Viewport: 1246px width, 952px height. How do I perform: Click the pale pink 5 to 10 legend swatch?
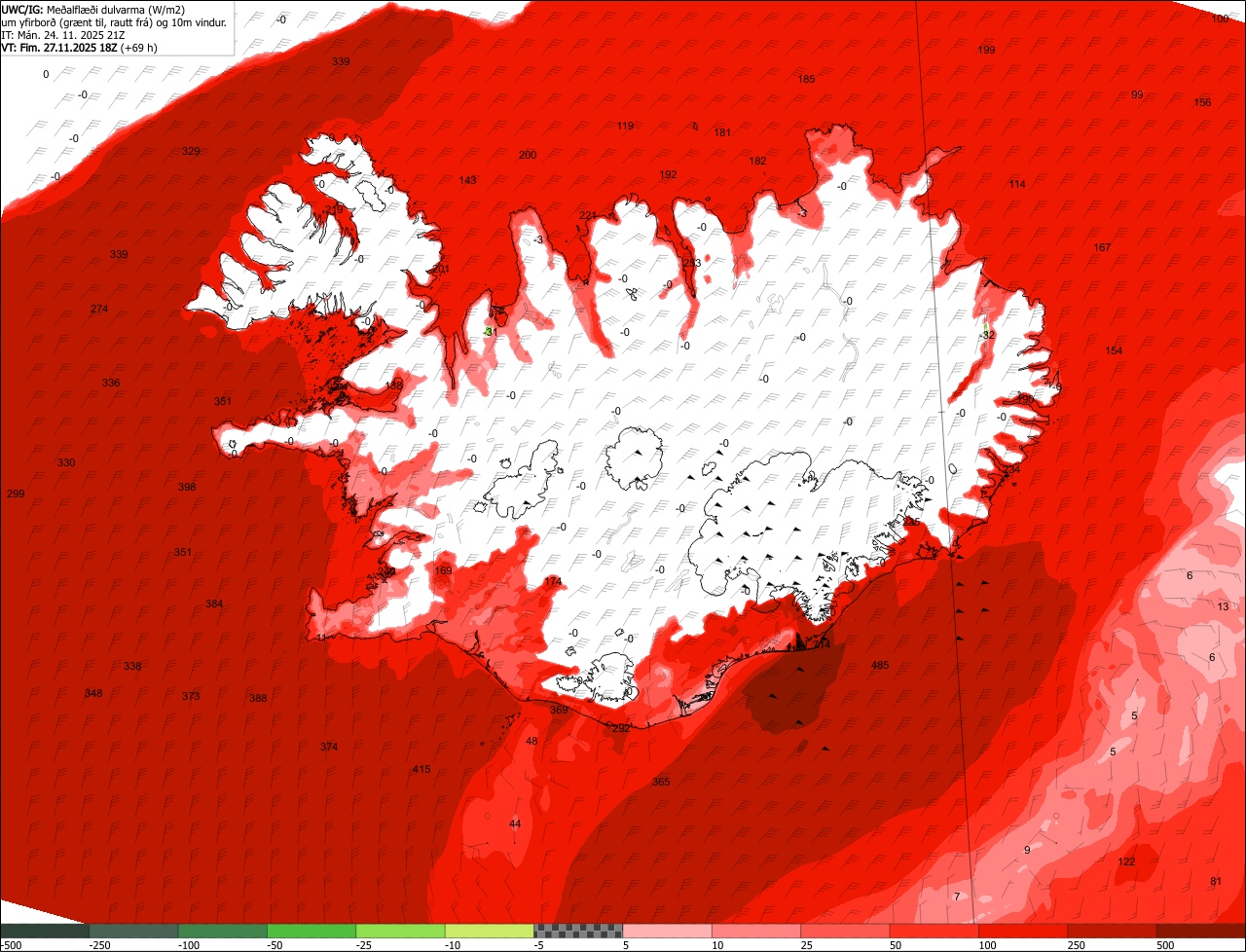[668, 931]
